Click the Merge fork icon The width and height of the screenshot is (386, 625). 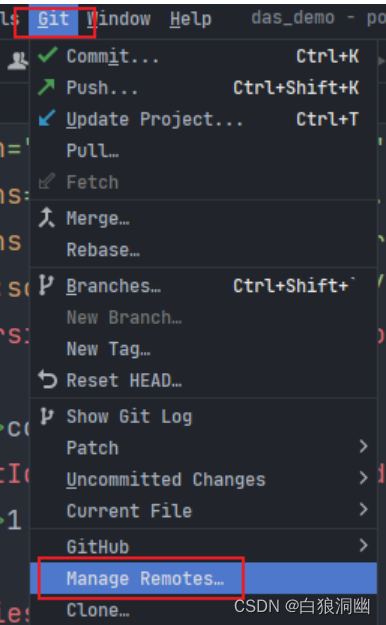tap(47, 218)
